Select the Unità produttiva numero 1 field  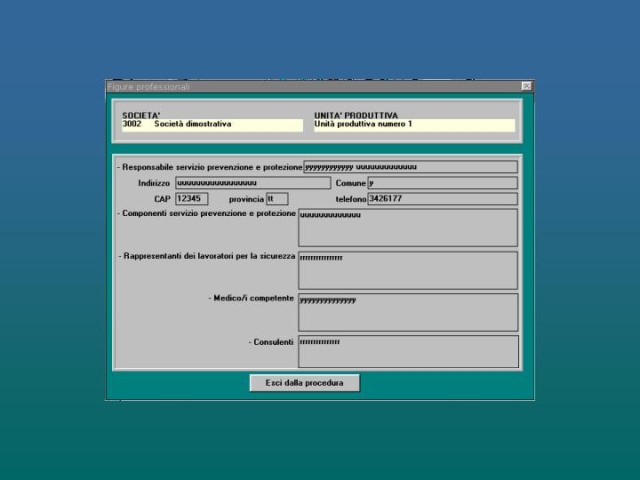[414, 125]
